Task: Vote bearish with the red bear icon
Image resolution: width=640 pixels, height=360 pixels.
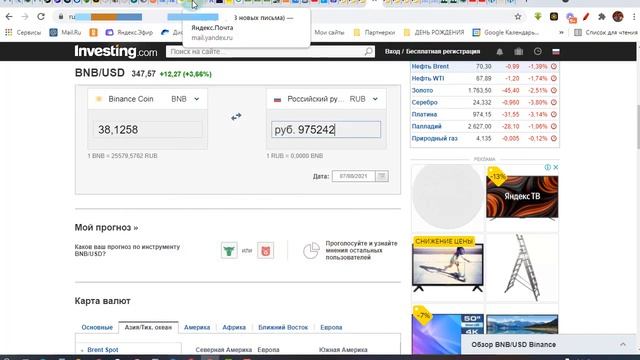Action: 266,250
